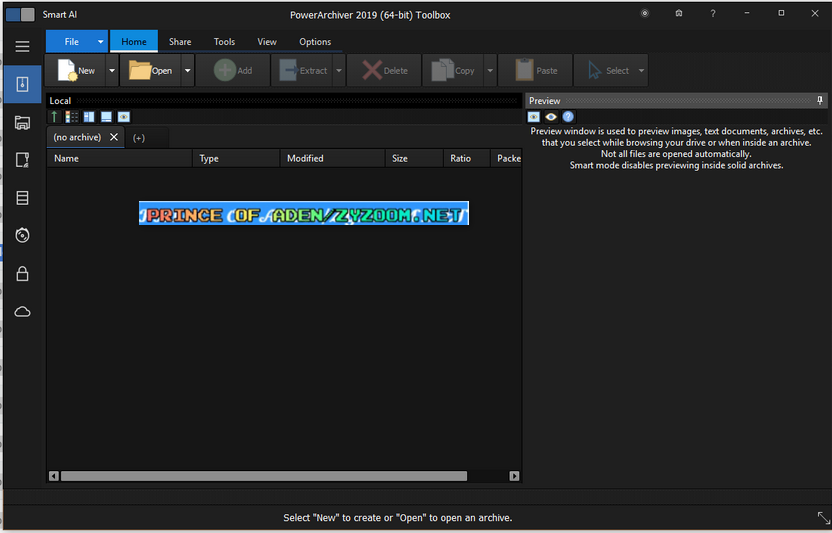Click the home icon in title bar
The width and height of the screenshot is (832, 533).
679,13
